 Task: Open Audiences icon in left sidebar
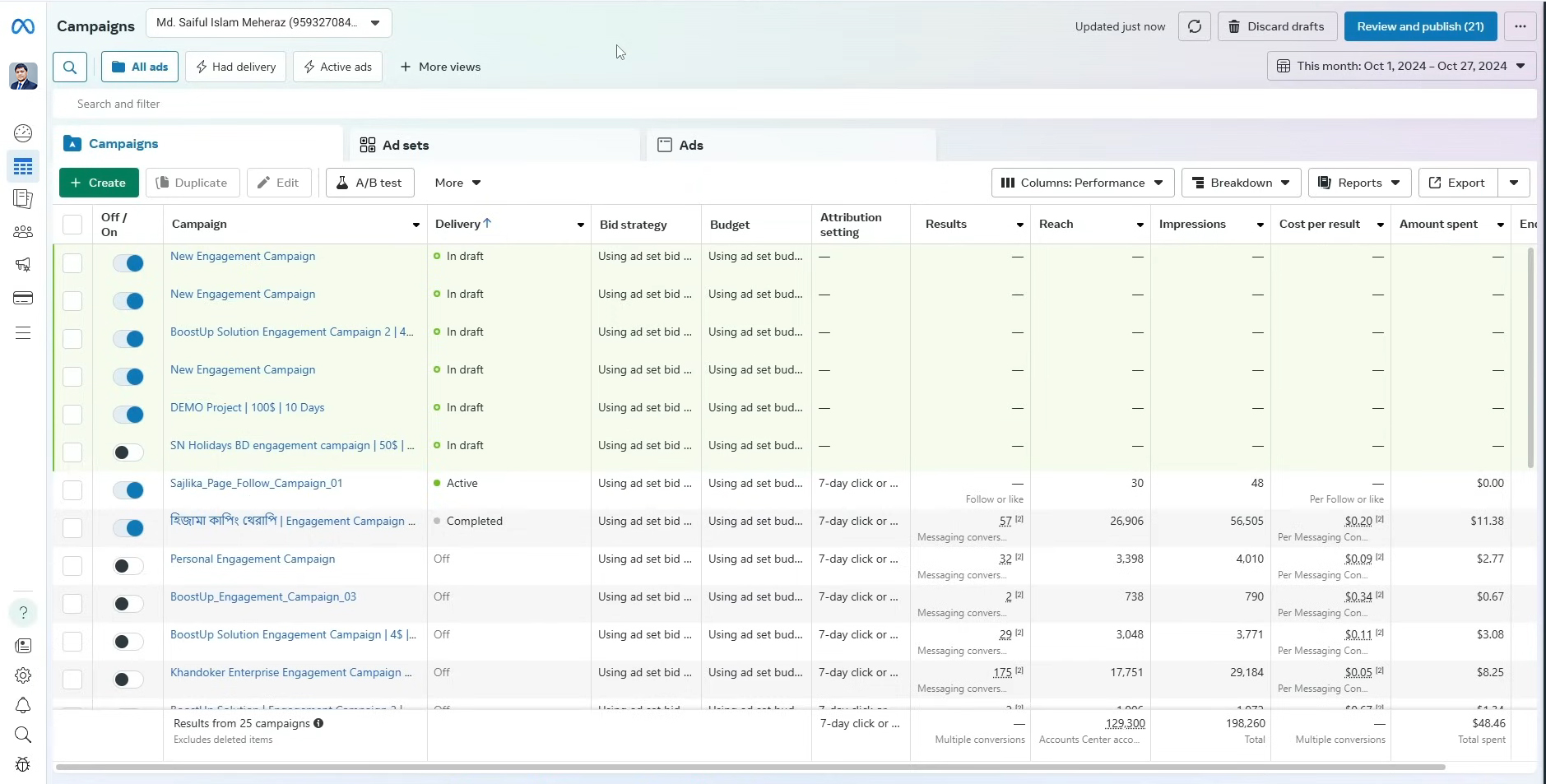pos(23,232)
